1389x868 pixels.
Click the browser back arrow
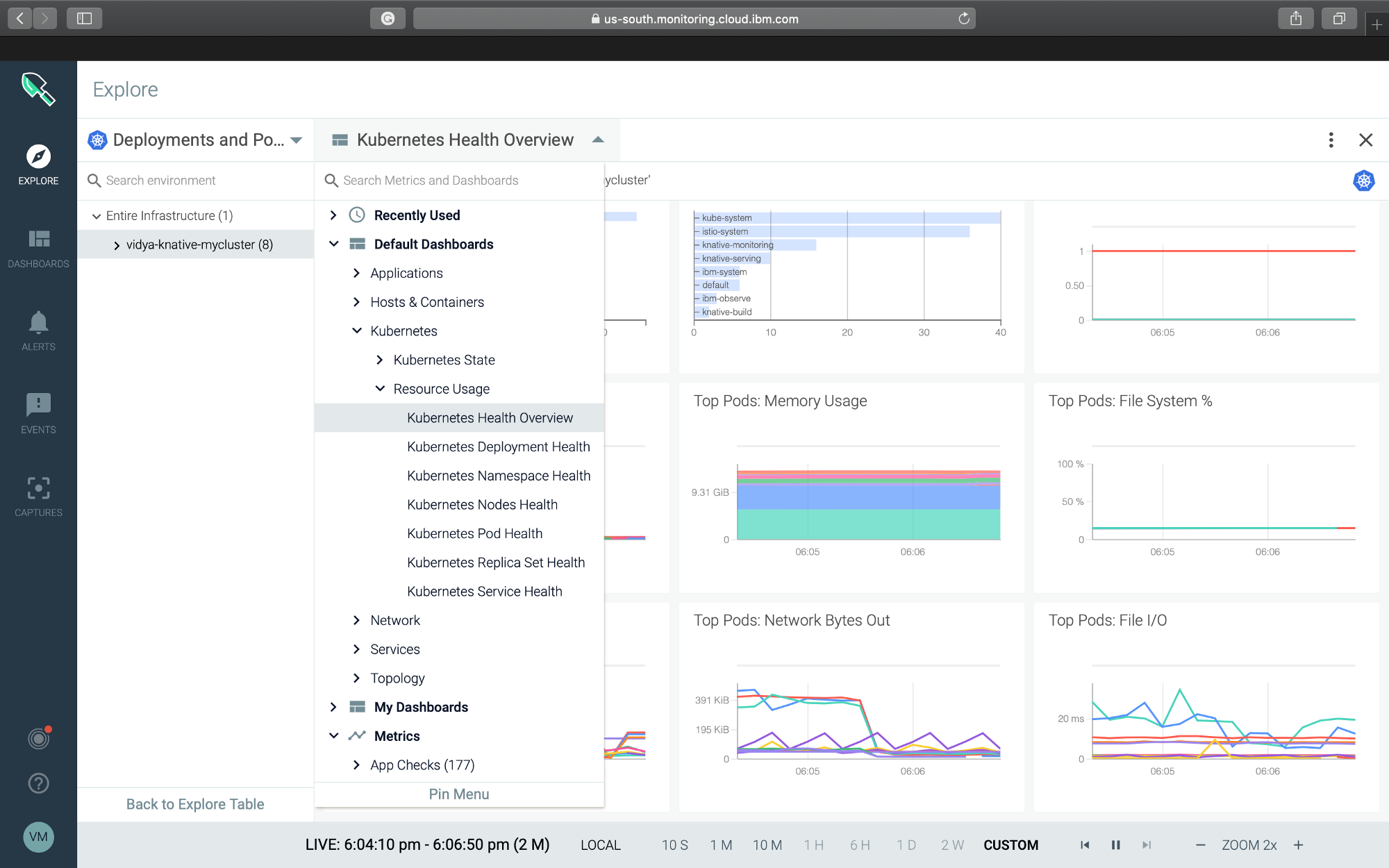tap(19, 19)
